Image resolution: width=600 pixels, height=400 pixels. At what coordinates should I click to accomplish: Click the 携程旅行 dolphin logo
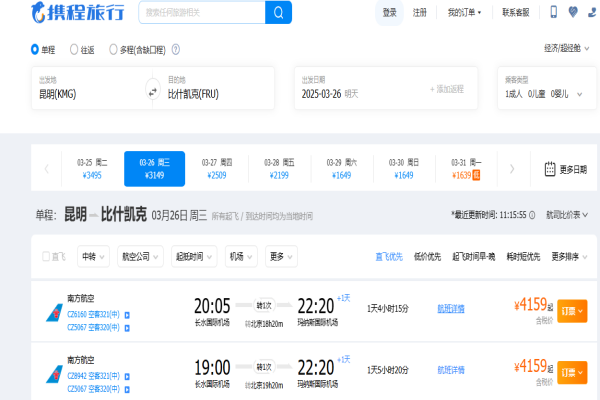click(x=77, y=12)
